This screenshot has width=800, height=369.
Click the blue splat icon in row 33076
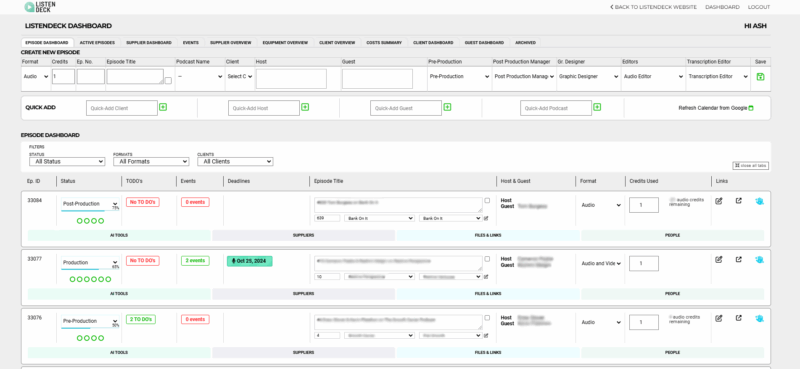(x=760, y=318)
